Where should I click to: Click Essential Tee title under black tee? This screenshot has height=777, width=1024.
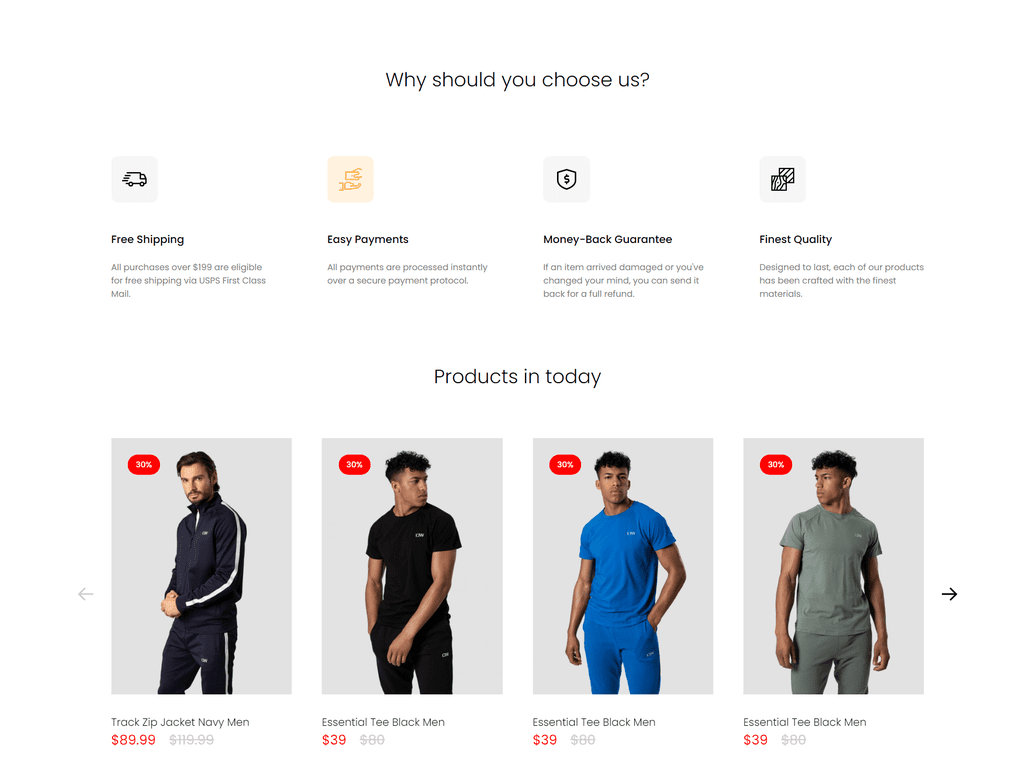(383, 722)
